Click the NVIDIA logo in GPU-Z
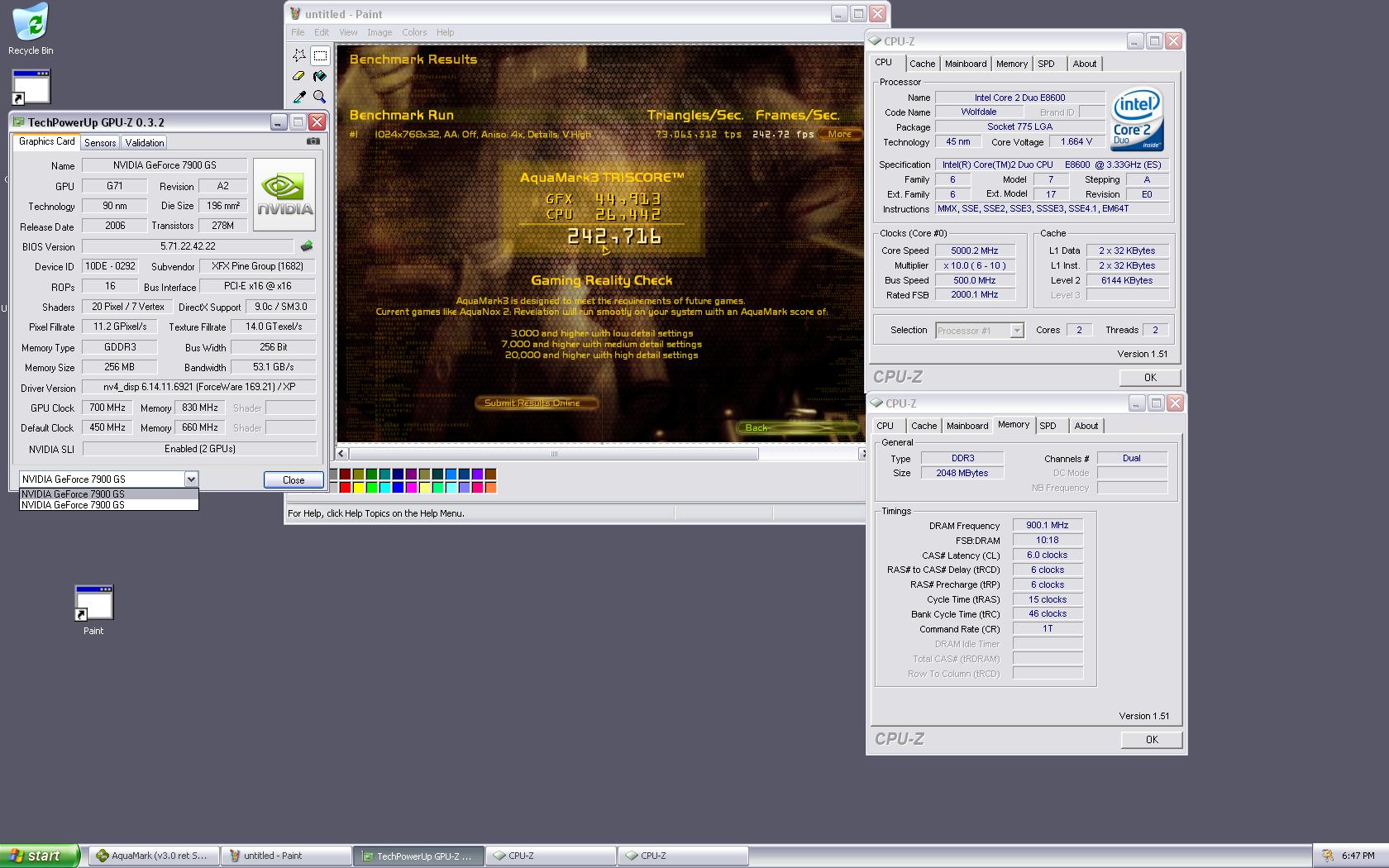The image size is (1389, 868). point(284,194)
